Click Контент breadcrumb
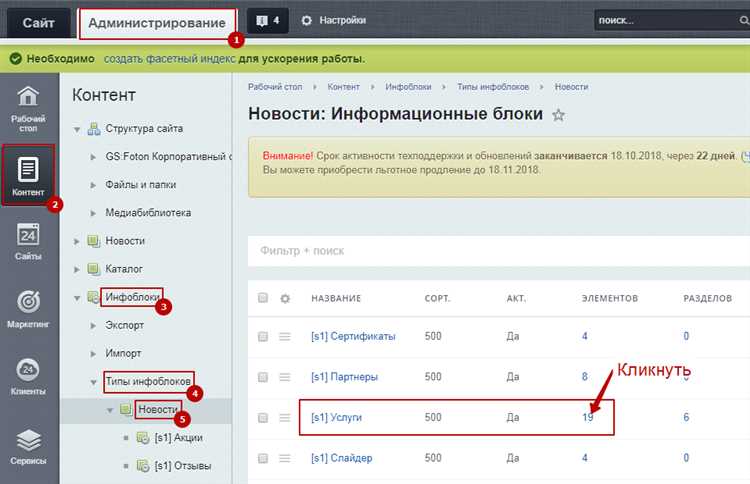 (x=343, y=87)
